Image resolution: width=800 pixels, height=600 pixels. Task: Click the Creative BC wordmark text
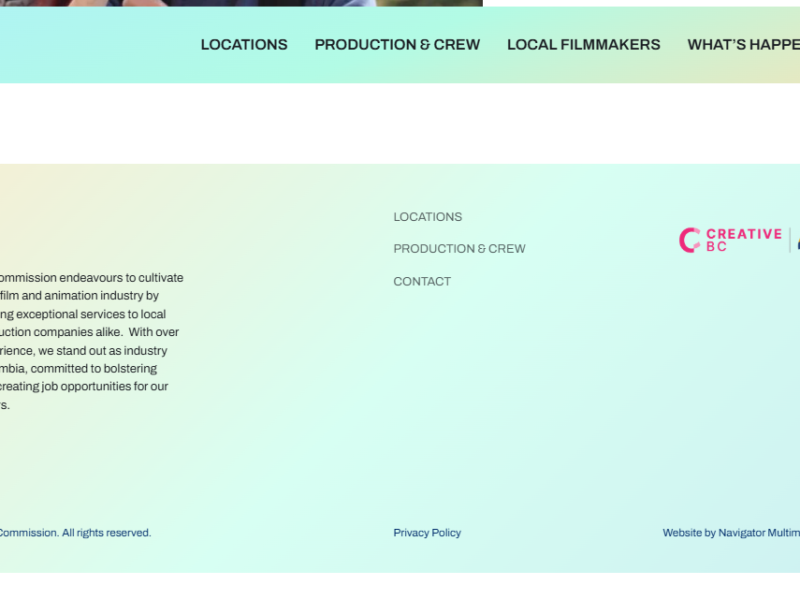click(743, 240)
